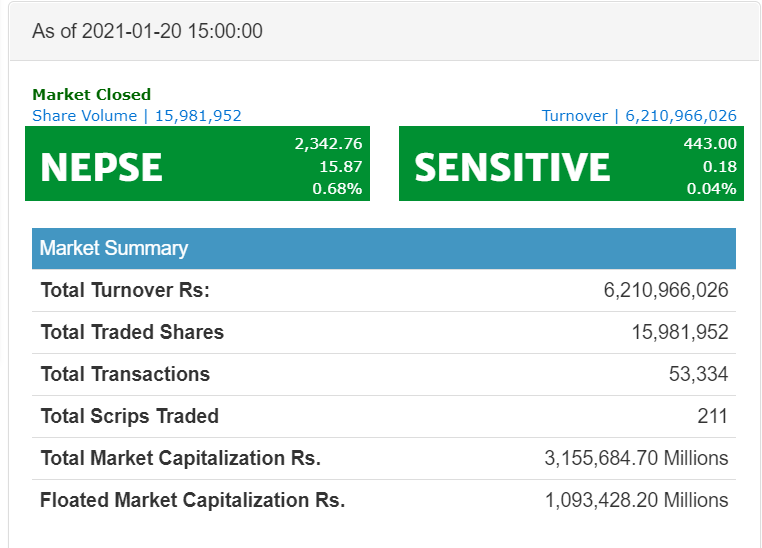Screen dimensions: 762x548
Task: Click the scripts traded value 211
Action: [x=712, y=416]
